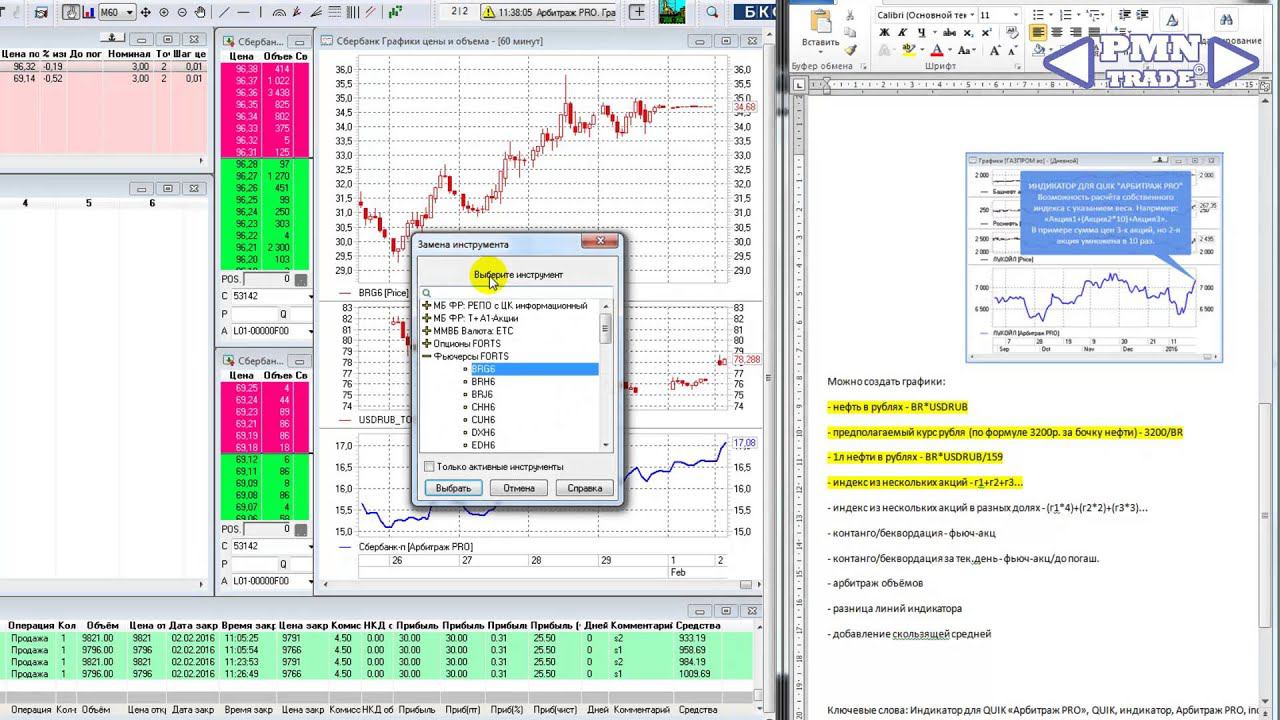Image resolution: width=1280 pixels, height=720 pixels.
Task: Click in the instrument search field
Action: click(x=516, y=293)
